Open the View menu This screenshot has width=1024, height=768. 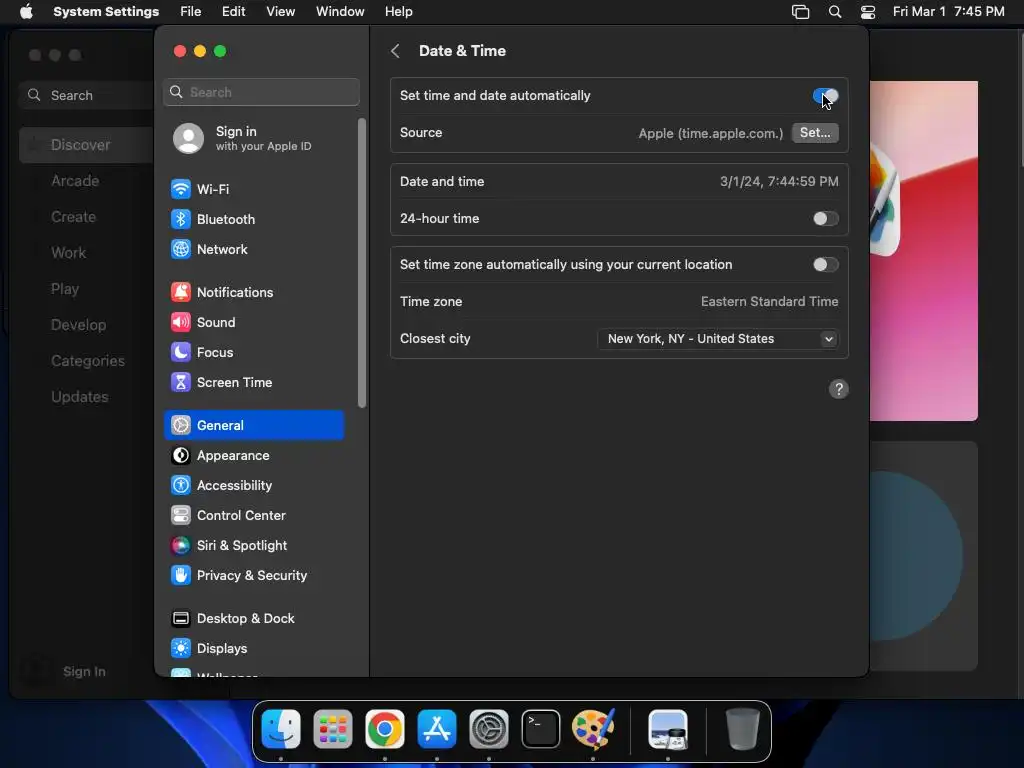280,12
